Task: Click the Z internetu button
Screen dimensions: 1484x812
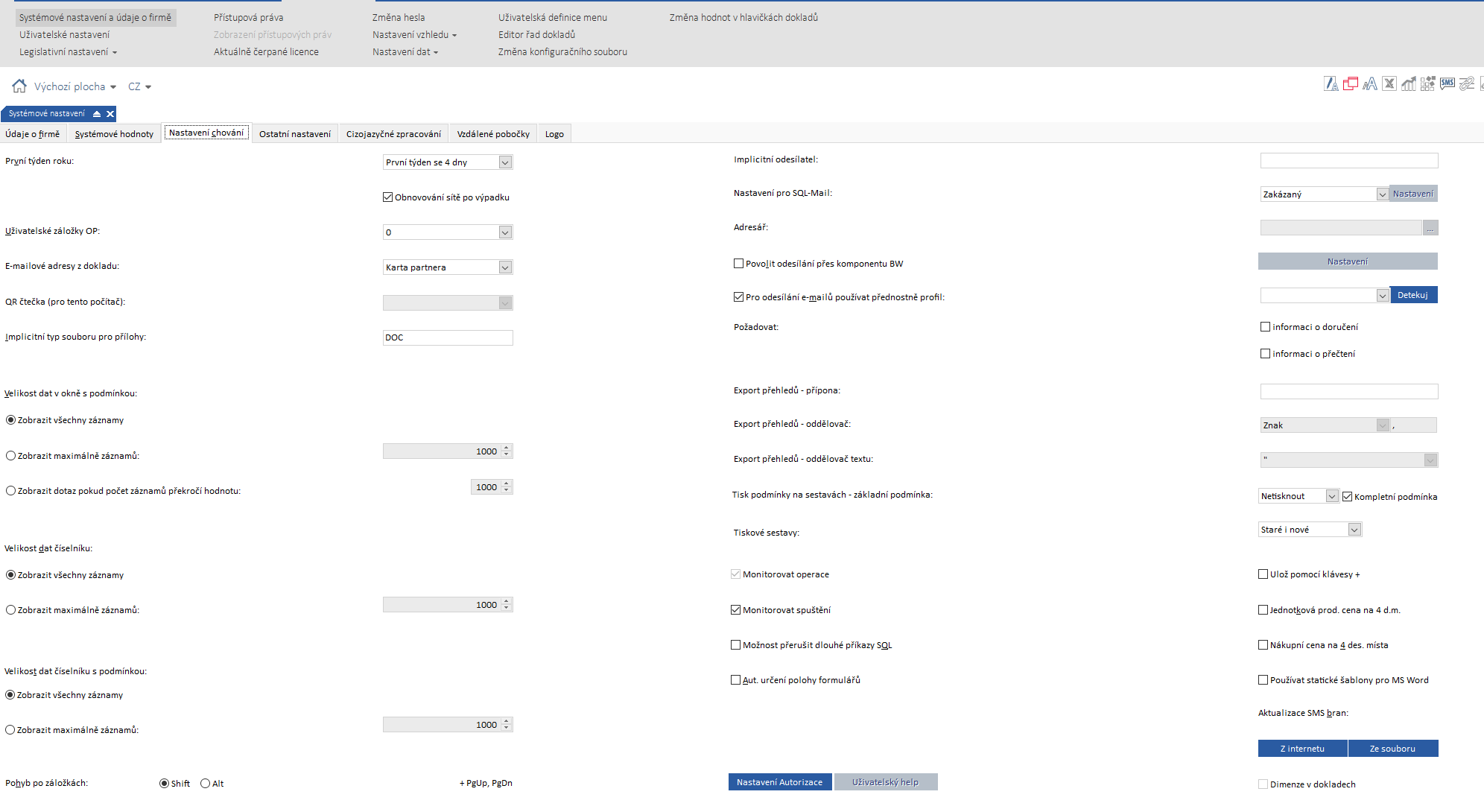Action: tap(1301, 749)
